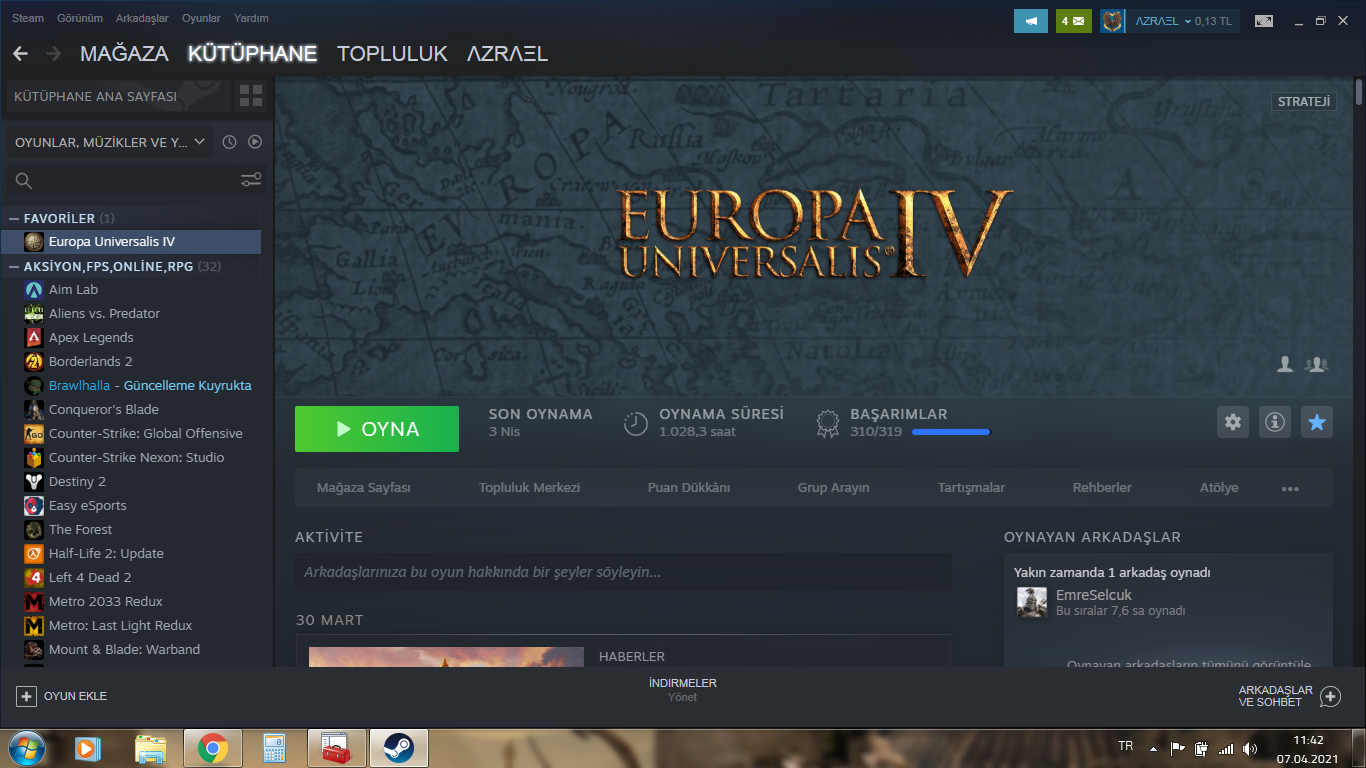Open the advanced filter options icon

tap(251, 180)
